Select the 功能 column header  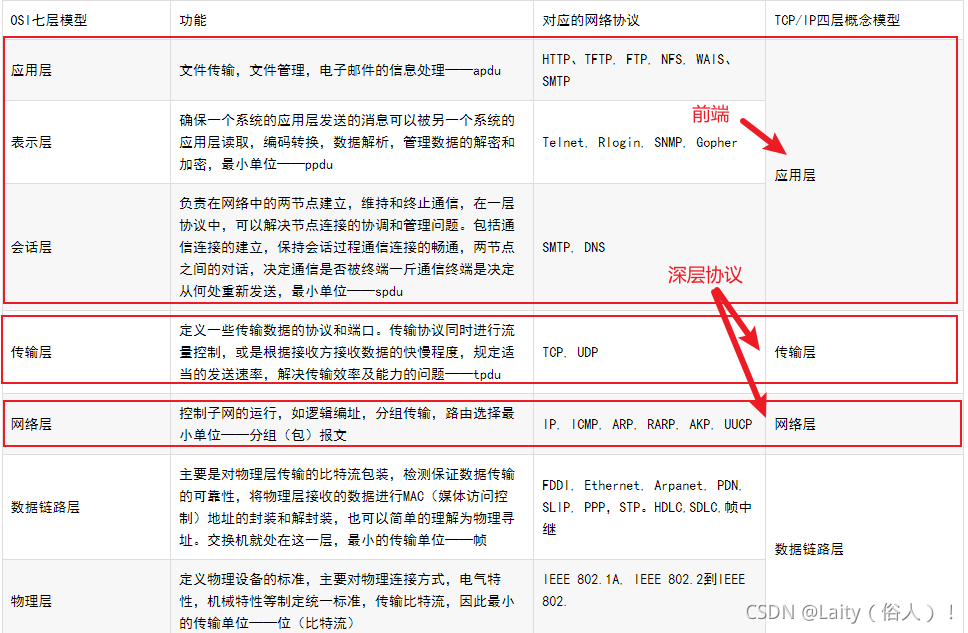[191, 17]
